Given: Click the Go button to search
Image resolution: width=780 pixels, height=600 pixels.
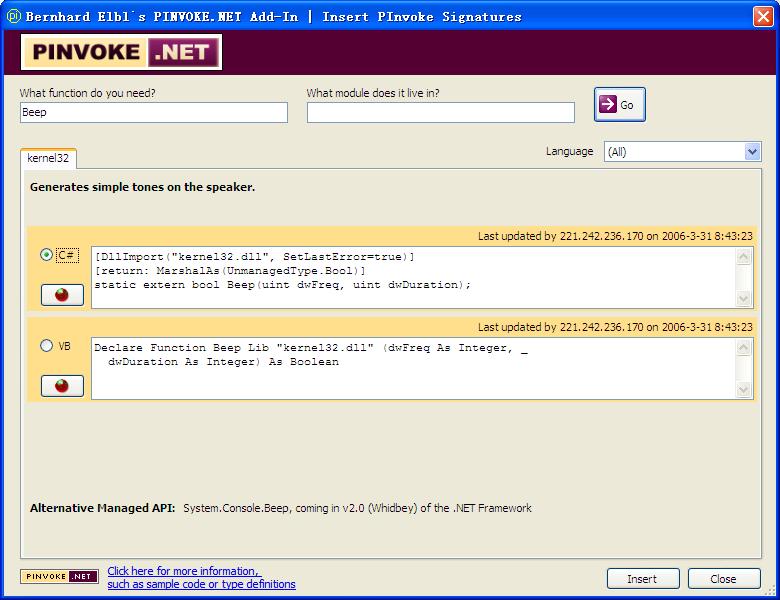Looking at the screenshot, I should point(620,104).
